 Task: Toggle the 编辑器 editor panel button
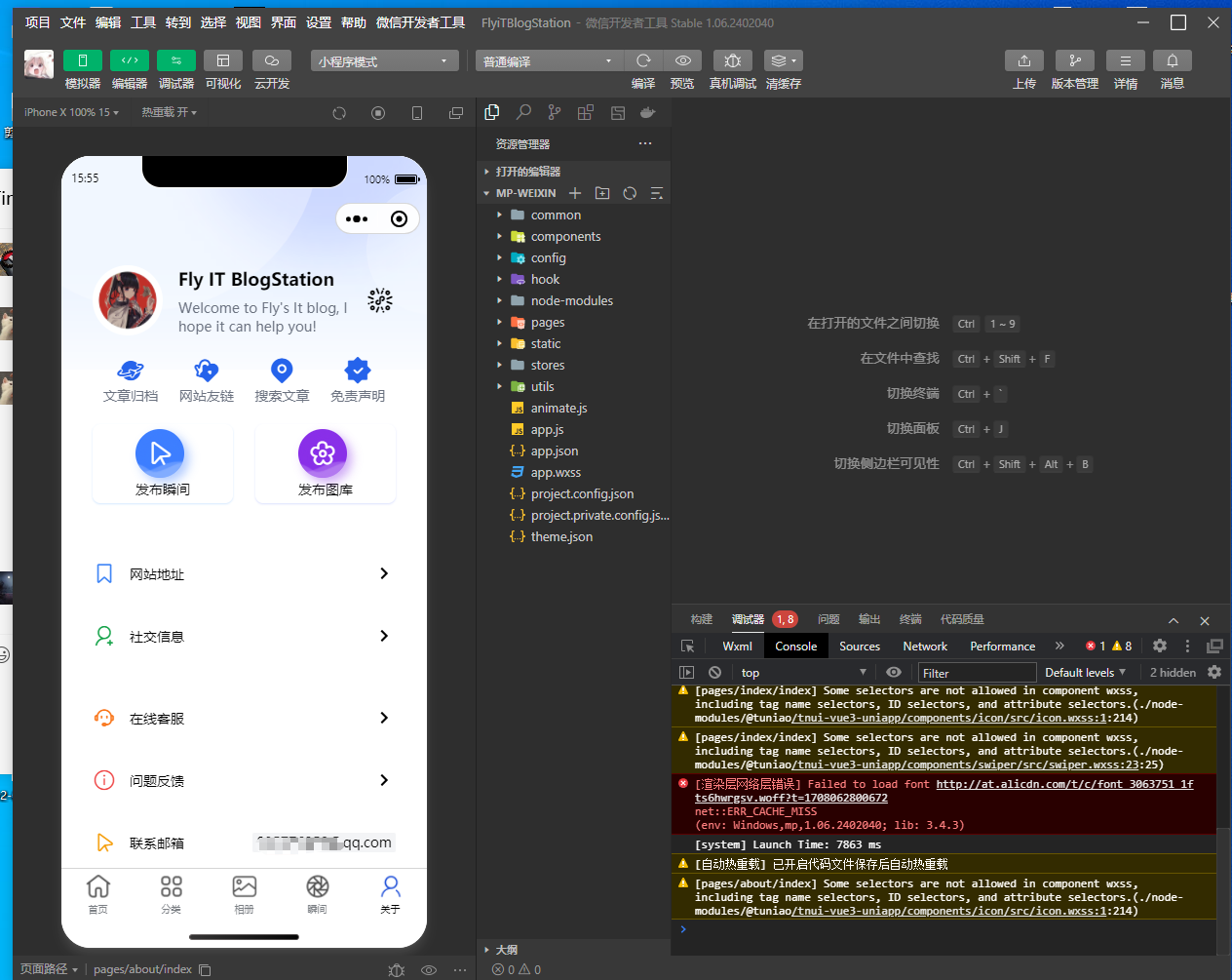tap(130, 60)
